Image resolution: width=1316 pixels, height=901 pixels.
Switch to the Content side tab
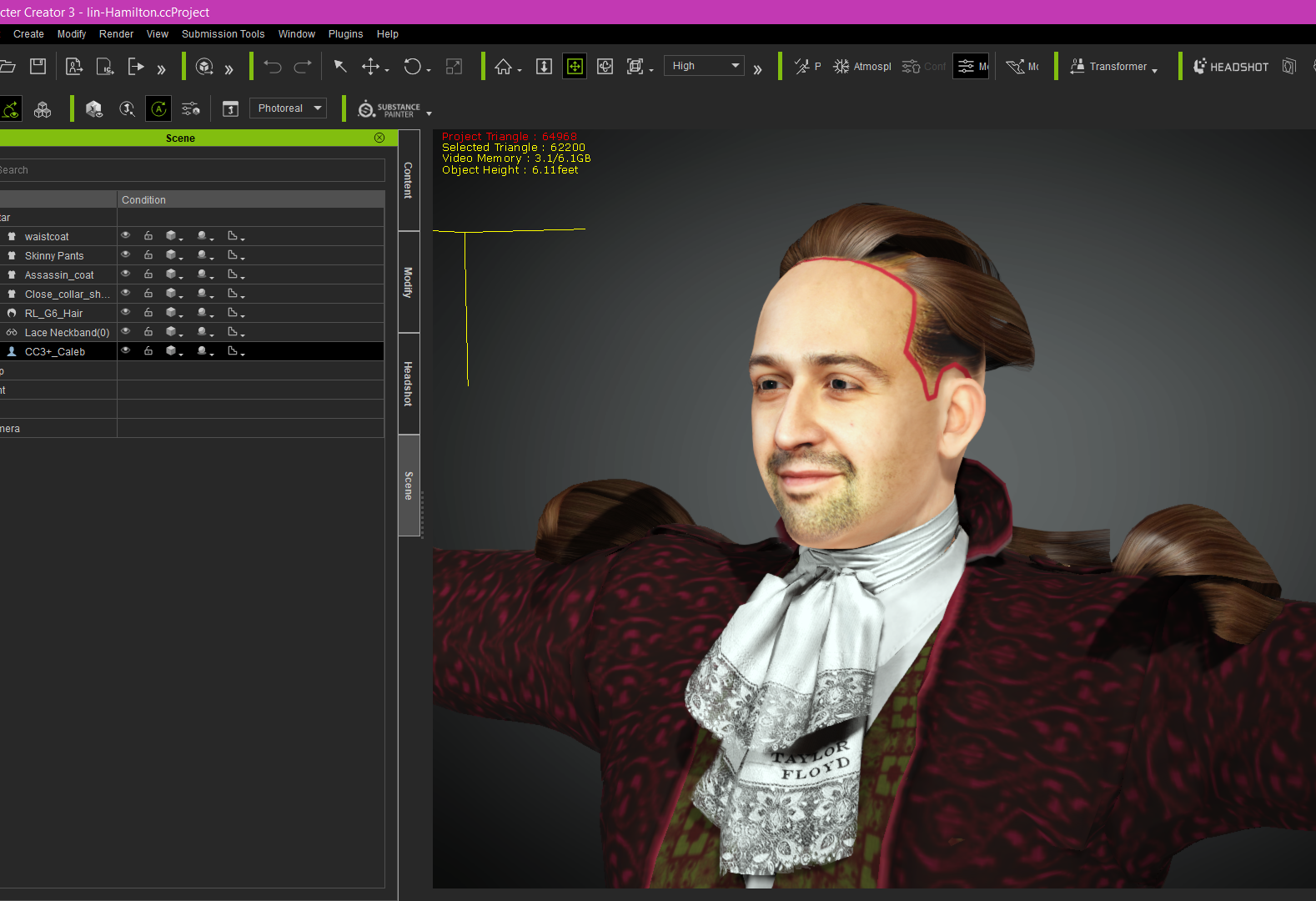(409, 180)
